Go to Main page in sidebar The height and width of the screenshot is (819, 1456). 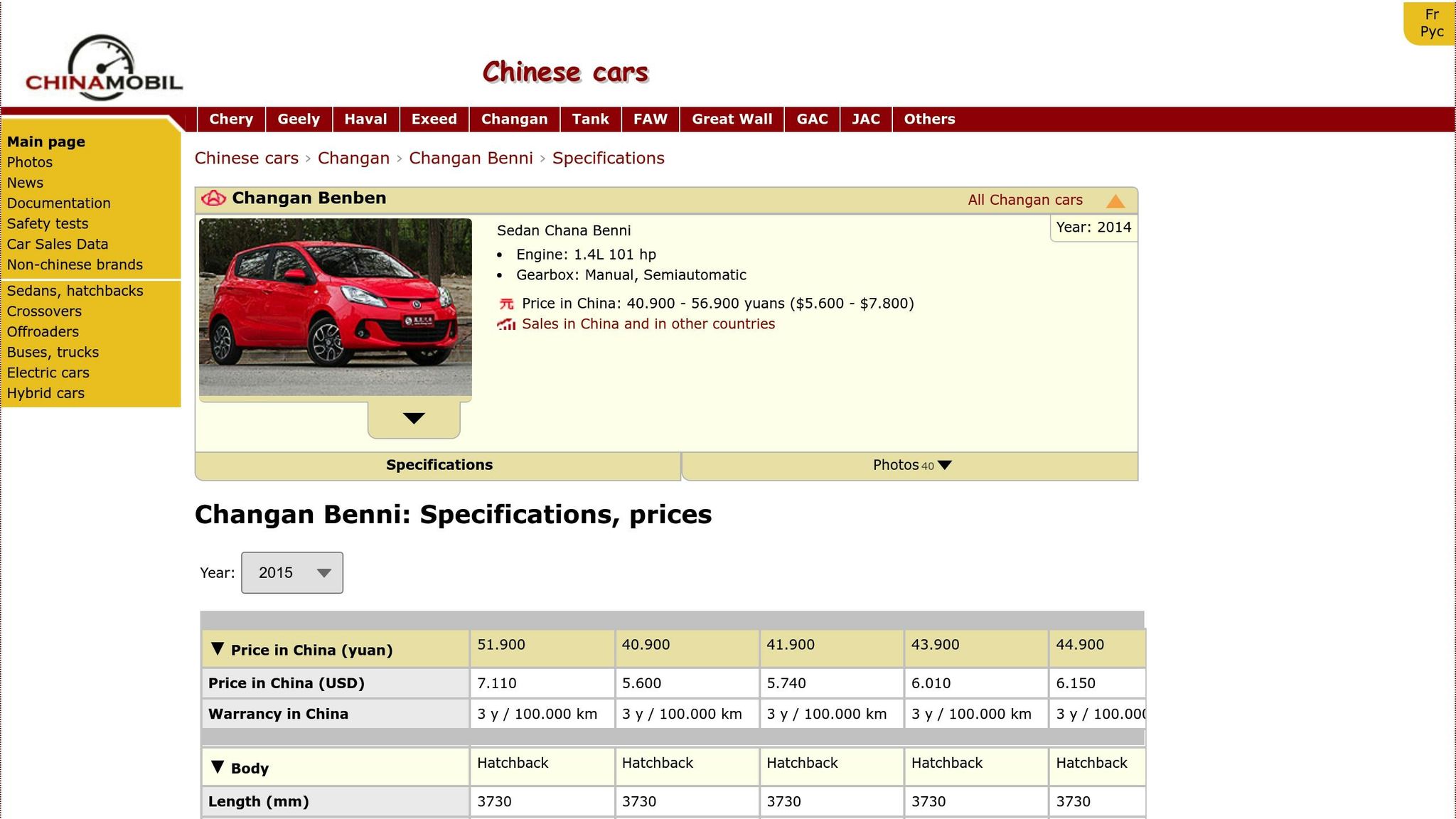coord(46,142)
